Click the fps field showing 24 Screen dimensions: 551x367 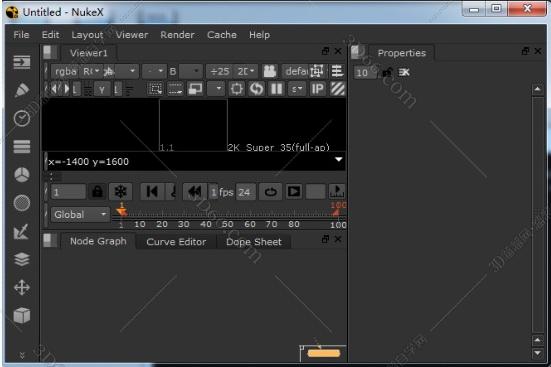246,192
